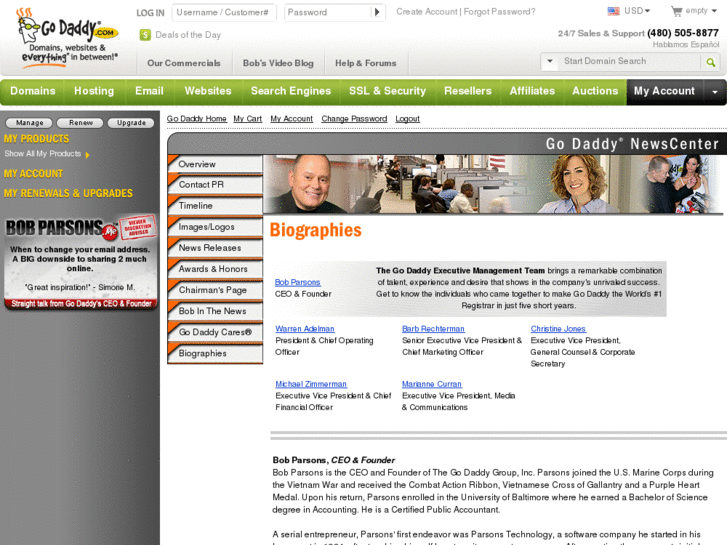Open Chairman's Page
Screen dimensions: 727x545
[x=215, y=290]
